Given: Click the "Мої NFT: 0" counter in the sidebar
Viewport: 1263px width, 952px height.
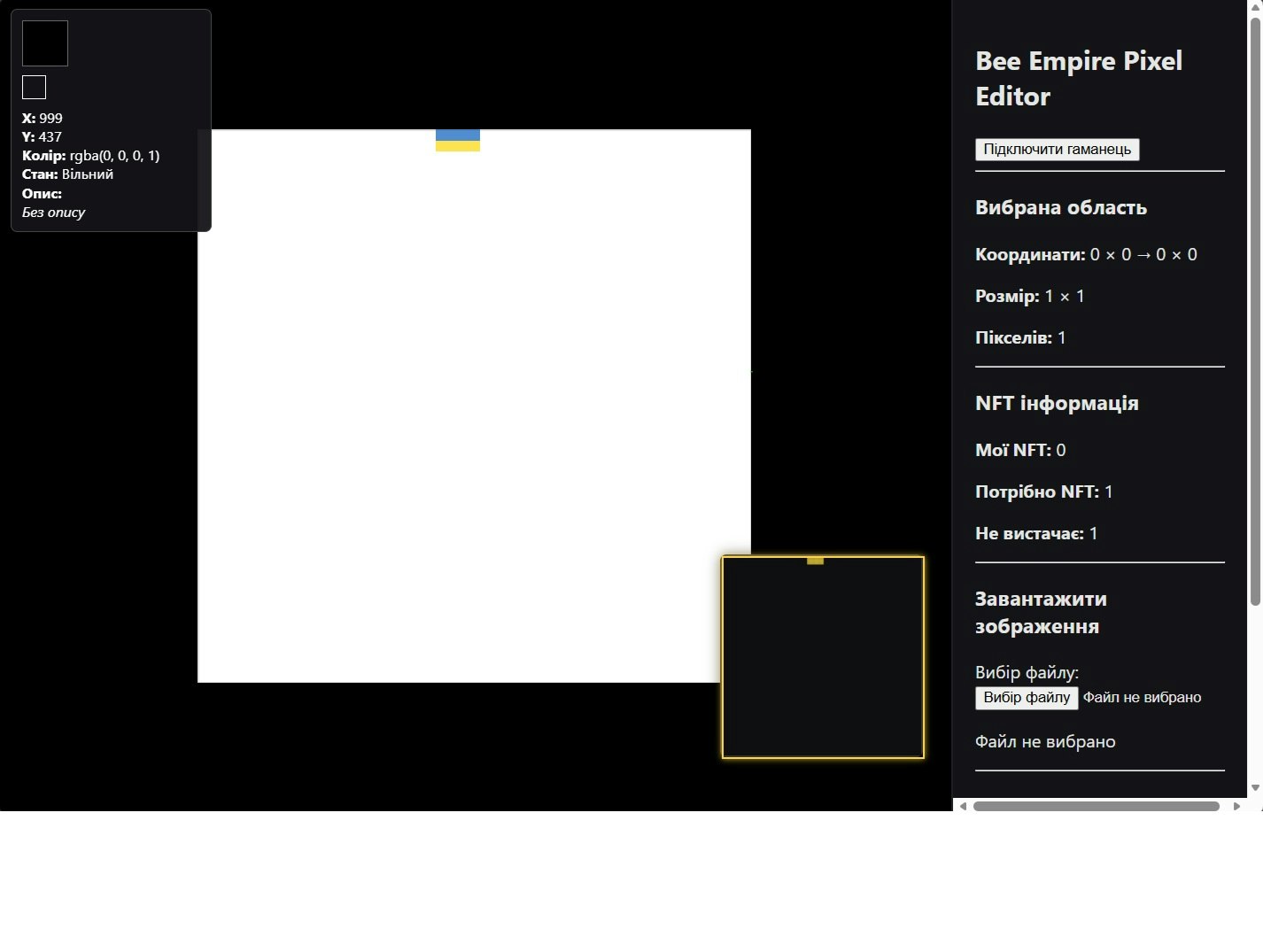Looking at the screenshot, I should click(x=1019, y=449).
